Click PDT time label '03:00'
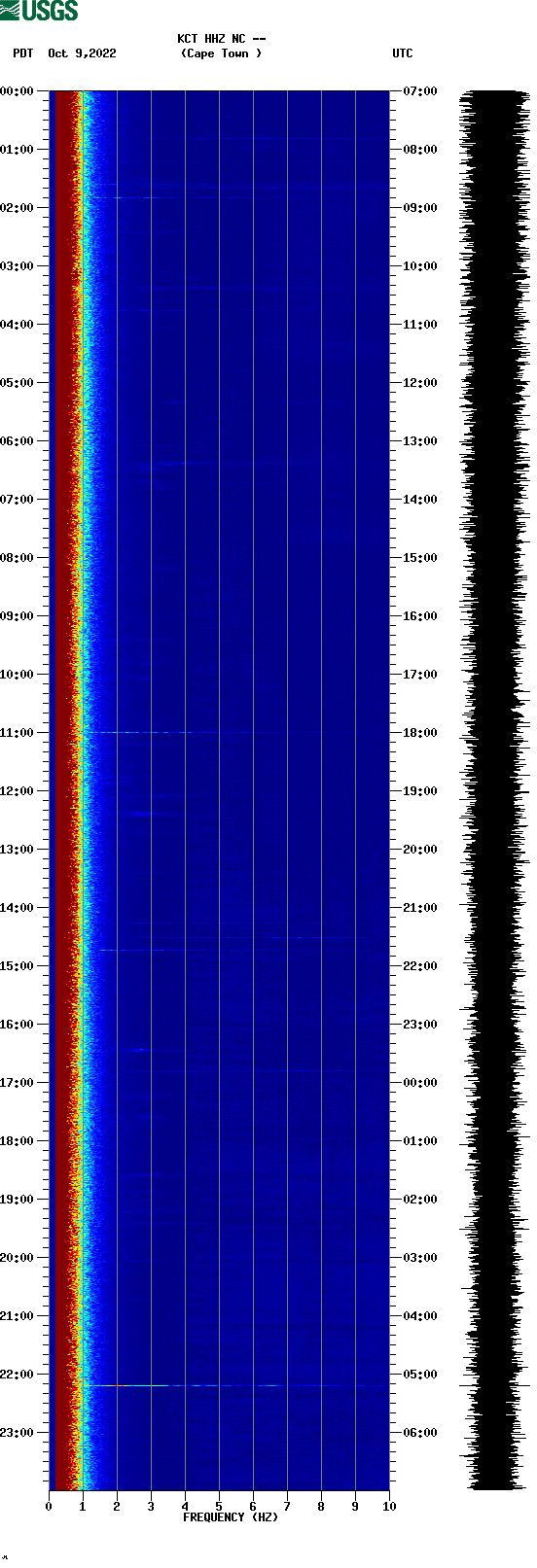The width and height of the screenshot is (537, 1568). coord(18,266)
